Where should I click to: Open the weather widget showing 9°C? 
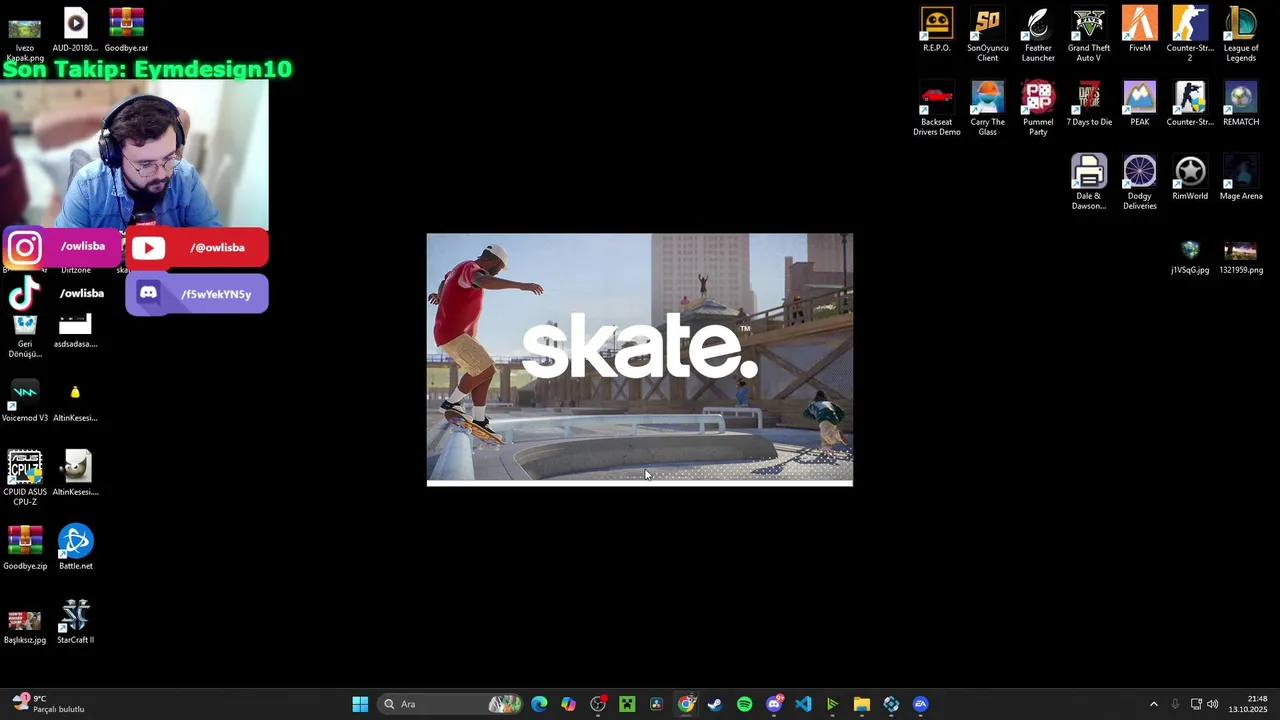(x=48, y=704)
